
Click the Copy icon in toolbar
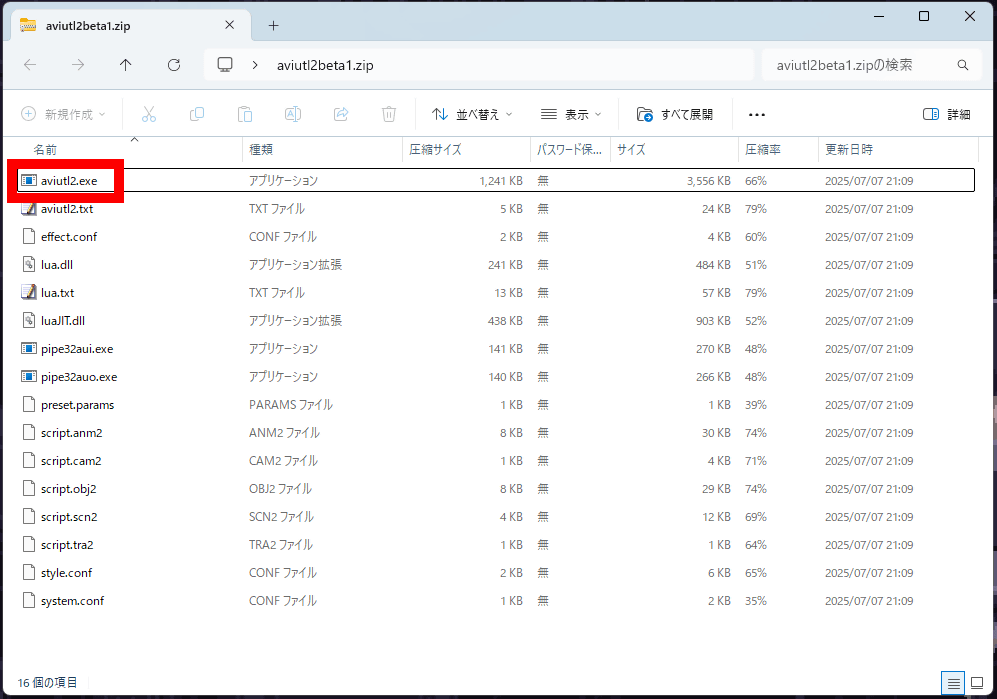point(197,114)
